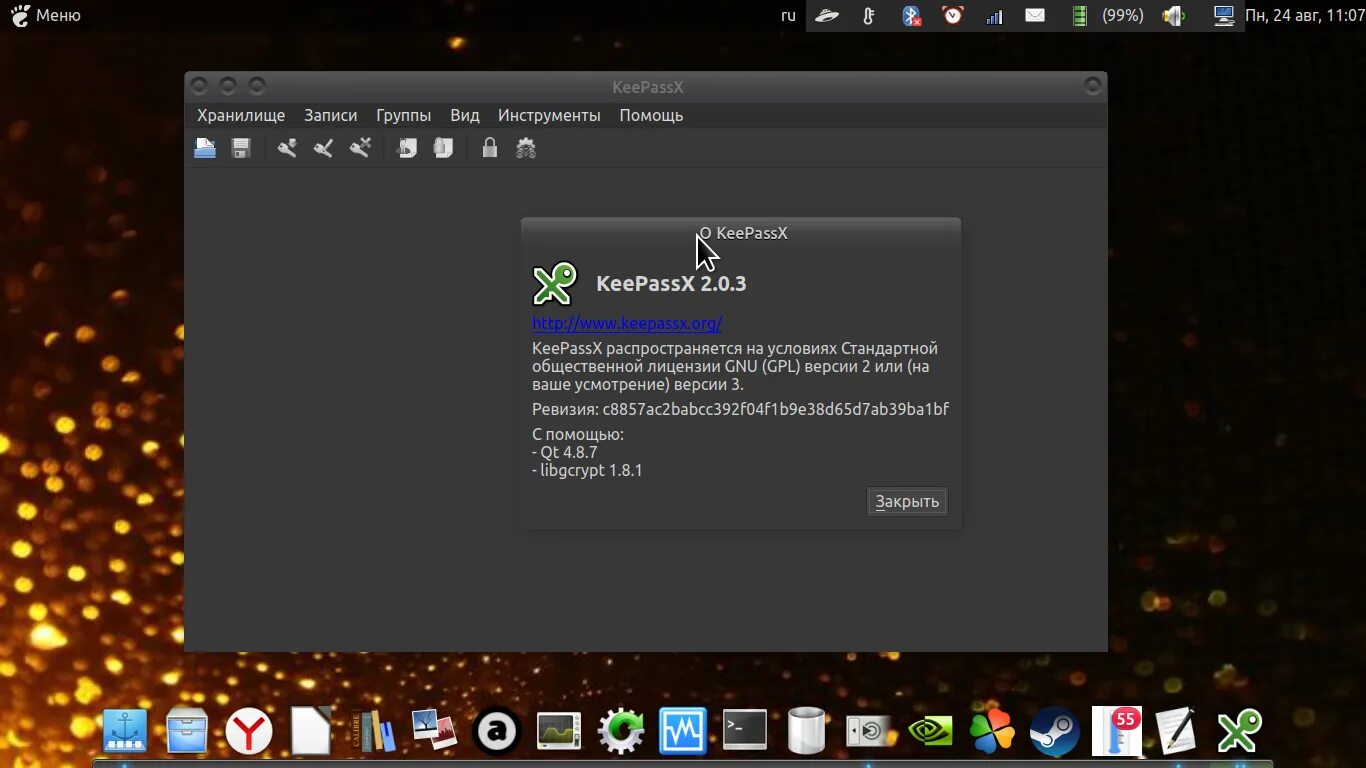Launch Steam from the dock
Image resolution: width=1366 pixels, height=768 pixels.
1054,731
